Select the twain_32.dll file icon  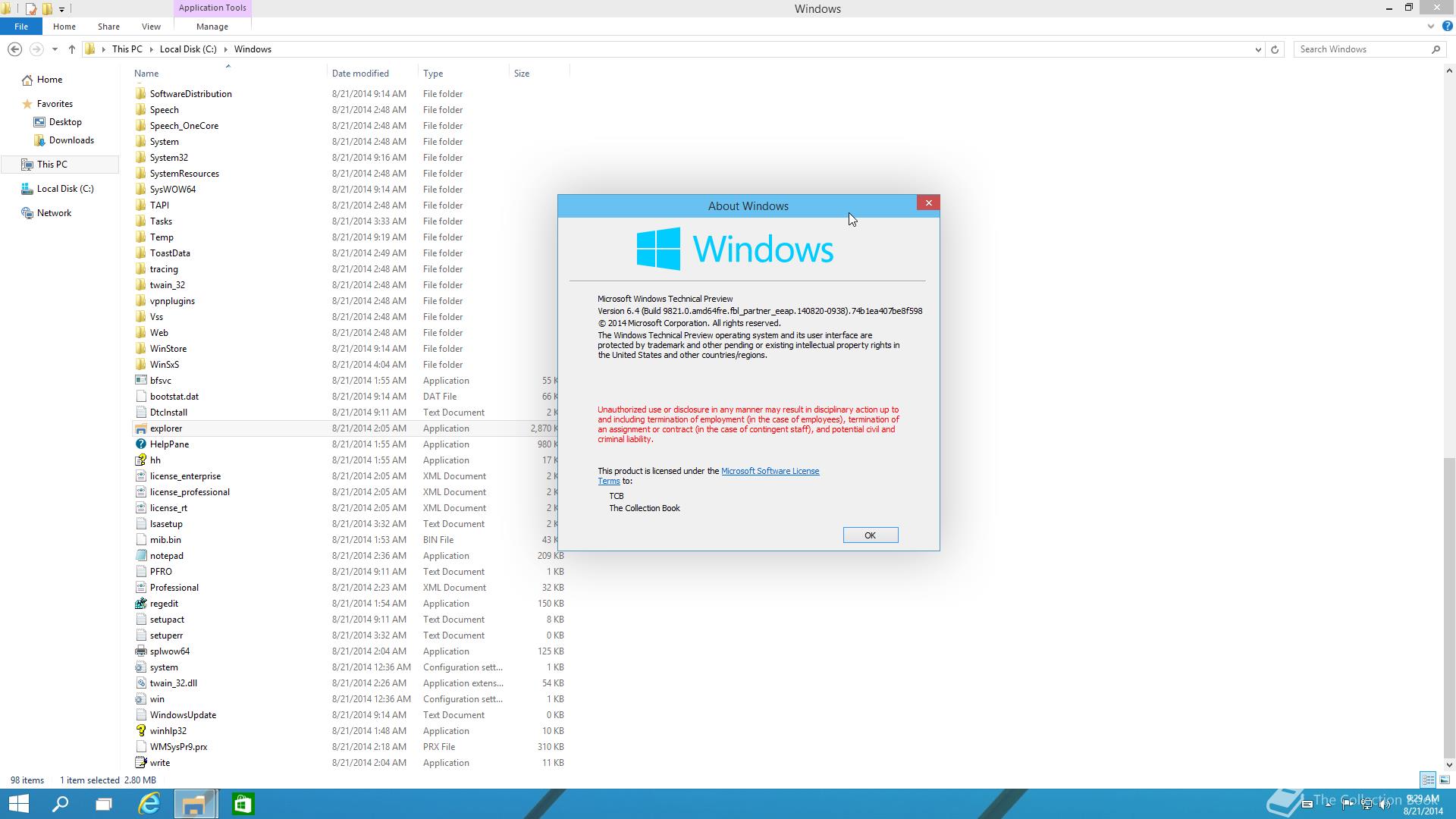click(x=140, y=683)
